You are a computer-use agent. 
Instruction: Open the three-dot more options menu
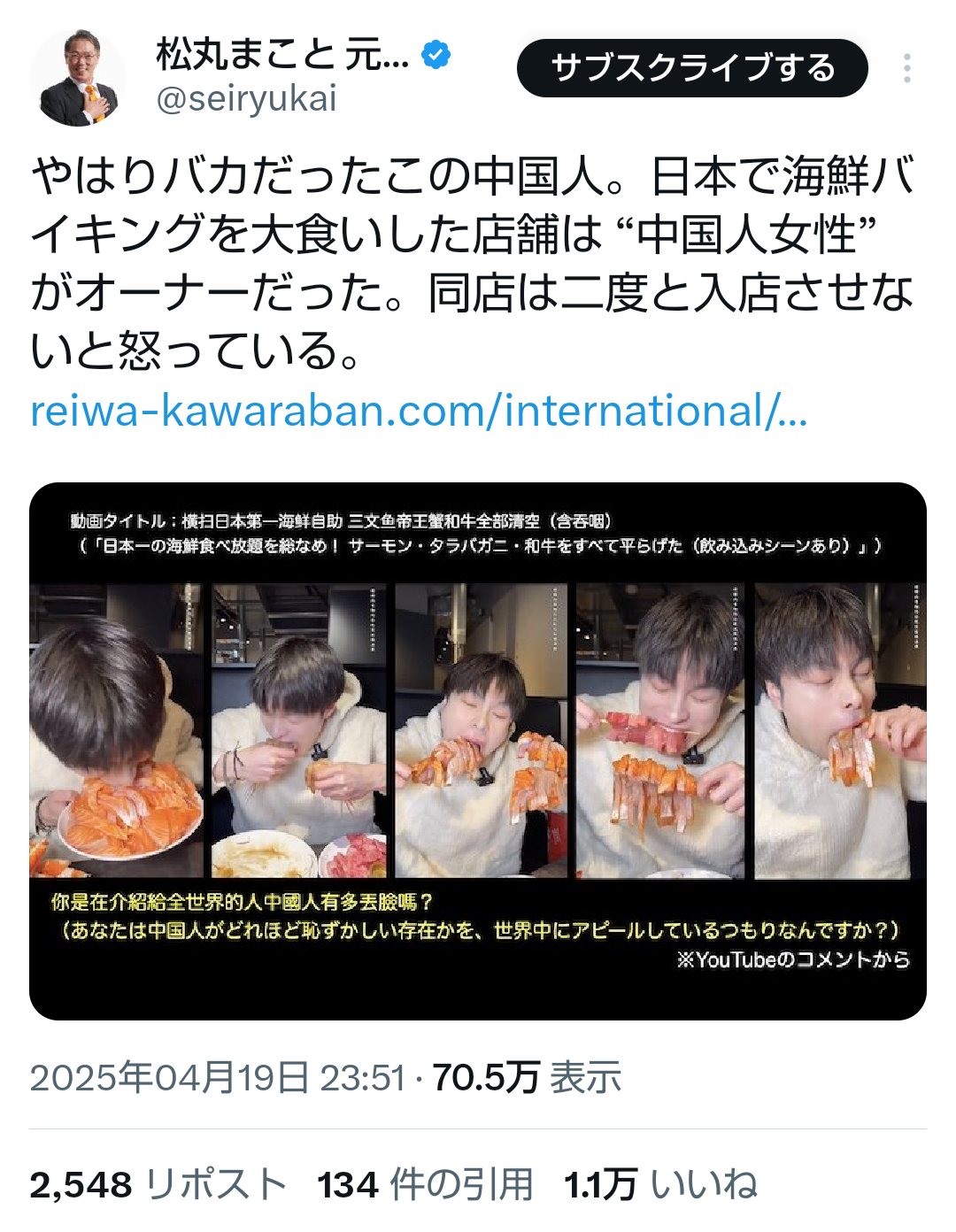click(x=907, y=68)
